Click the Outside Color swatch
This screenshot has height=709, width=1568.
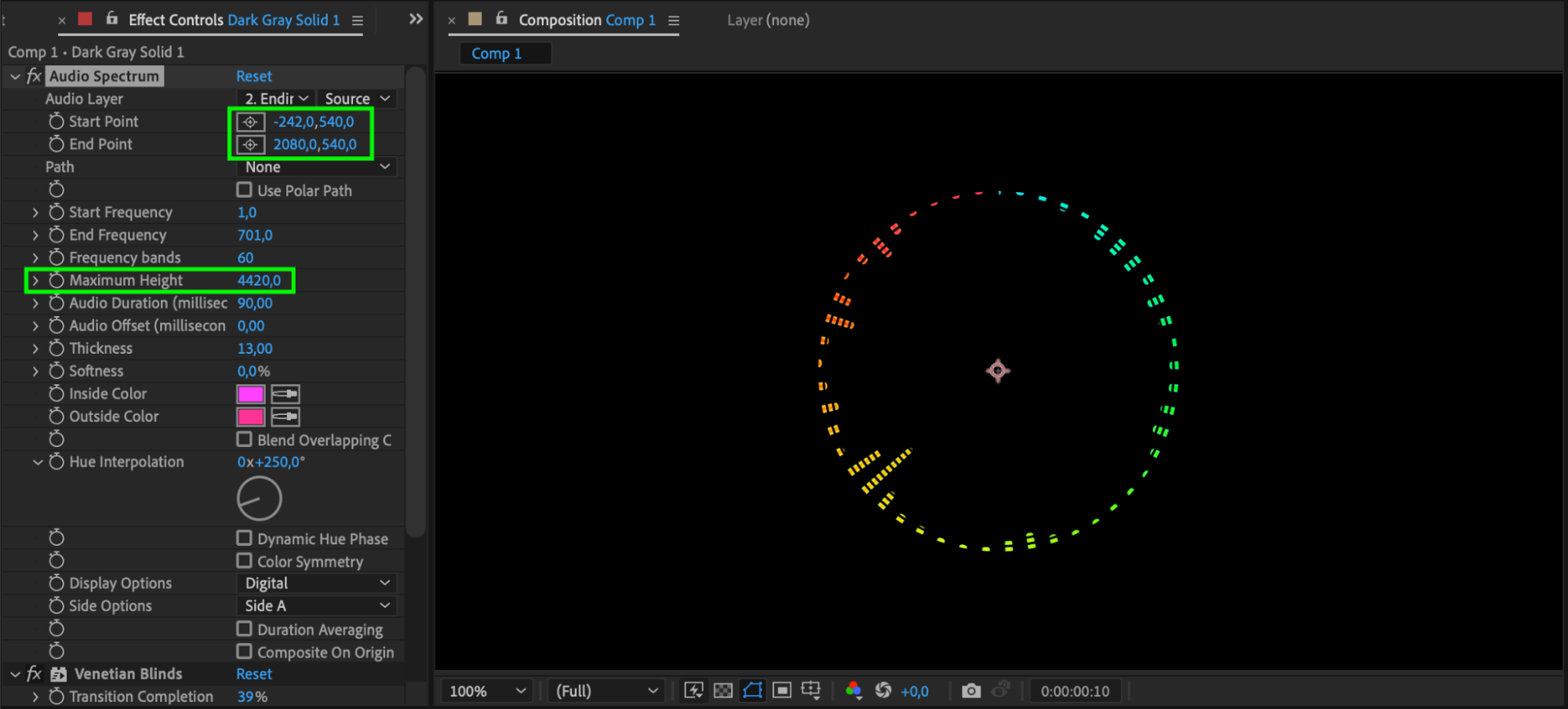click(x=251, y=416)
